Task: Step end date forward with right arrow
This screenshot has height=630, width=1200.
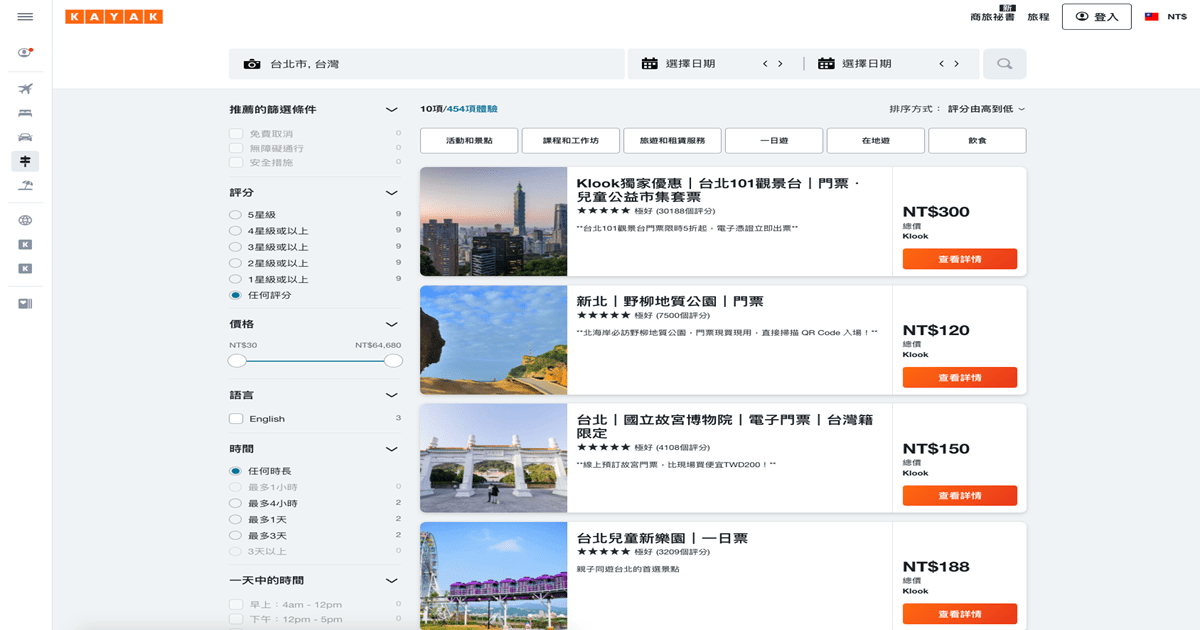Action: coord(957,64)
